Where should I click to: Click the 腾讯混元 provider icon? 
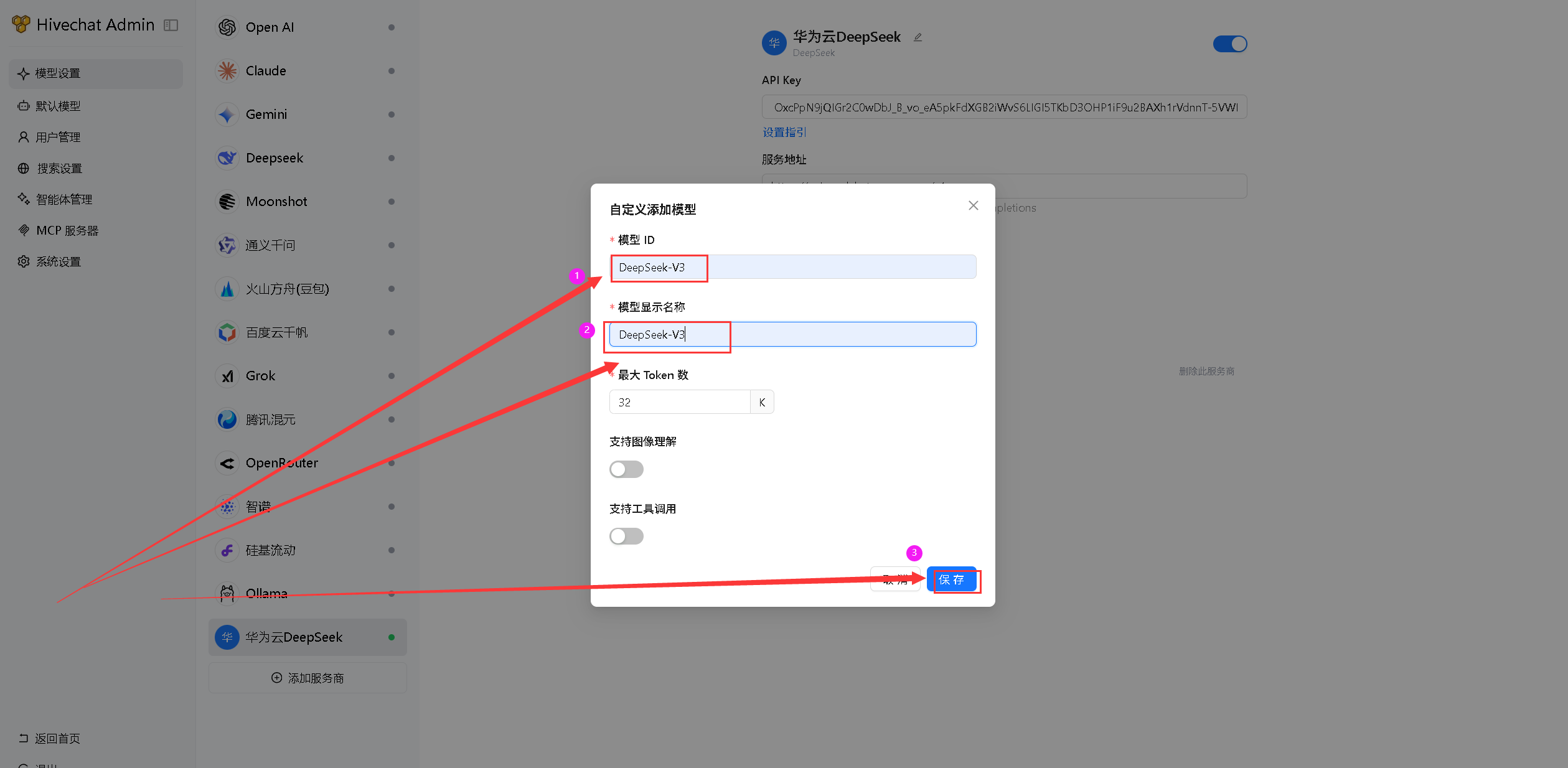click(227, 419)
